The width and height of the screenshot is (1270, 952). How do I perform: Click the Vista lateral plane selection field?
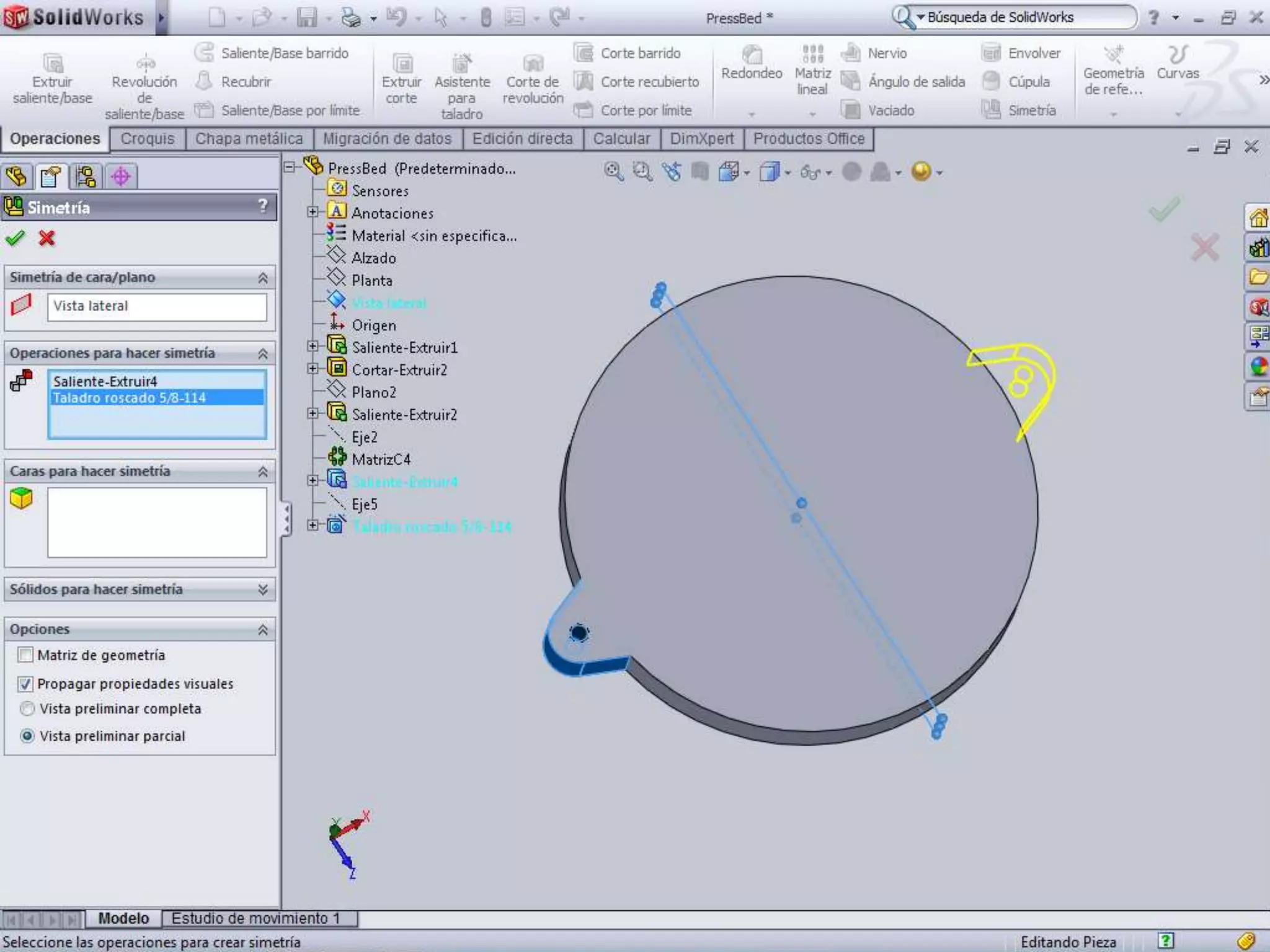[157, 306]
